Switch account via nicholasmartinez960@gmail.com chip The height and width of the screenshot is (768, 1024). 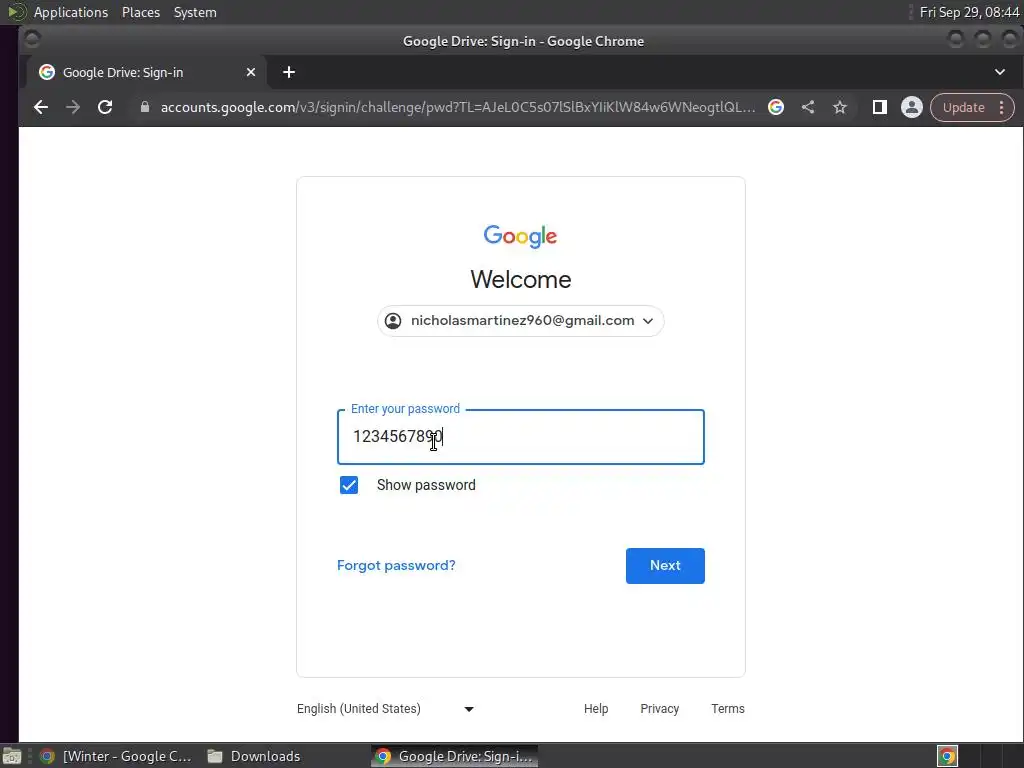[x=520, y=321]
